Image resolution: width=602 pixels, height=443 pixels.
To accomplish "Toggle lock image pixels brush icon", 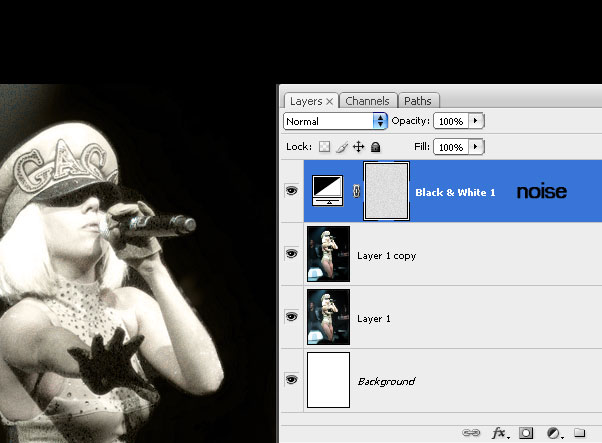I will pyautogui.click(x=342, y=147).
